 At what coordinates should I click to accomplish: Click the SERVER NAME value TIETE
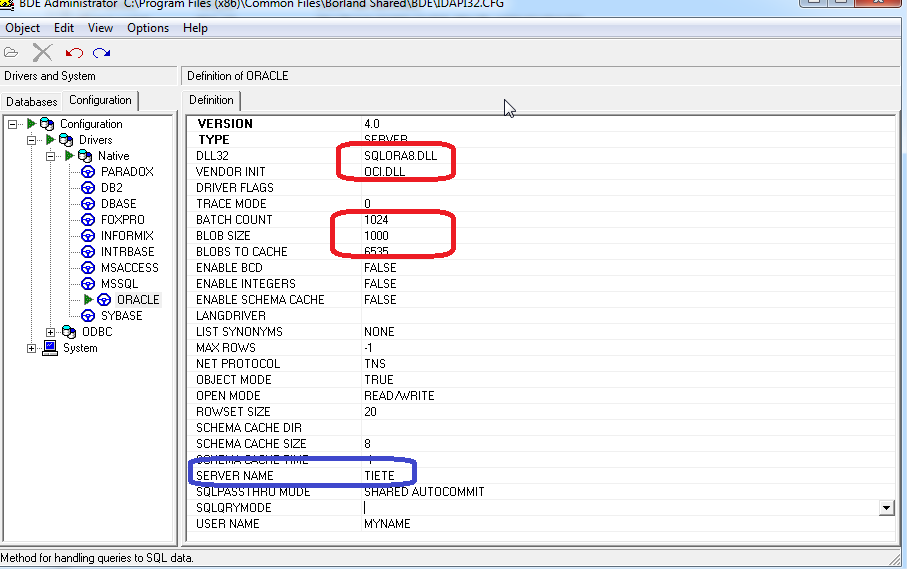[379, 475]
